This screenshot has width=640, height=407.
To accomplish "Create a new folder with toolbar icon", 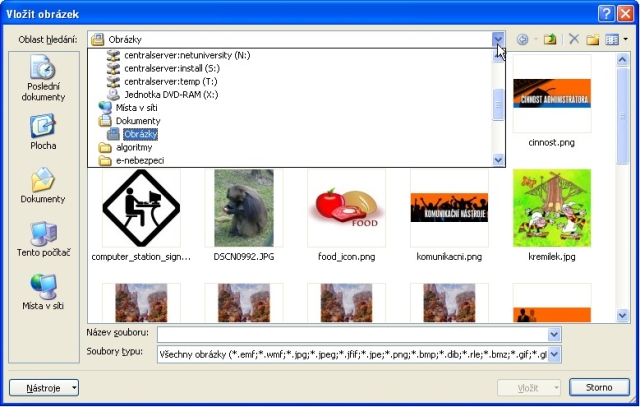I will pos(593,39).
